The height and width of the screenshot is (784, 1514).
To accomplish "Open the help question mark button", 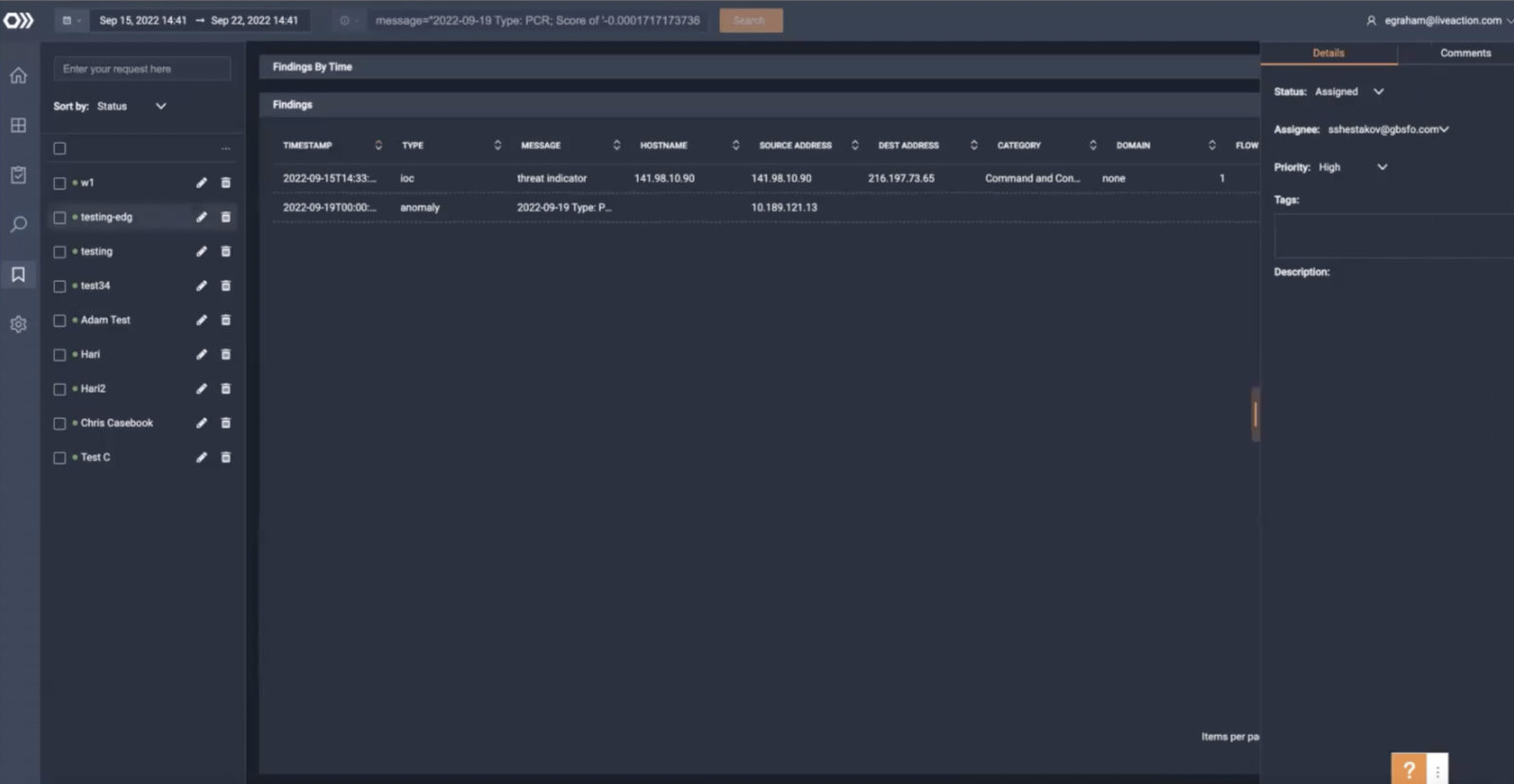I will pos(1408,769).
